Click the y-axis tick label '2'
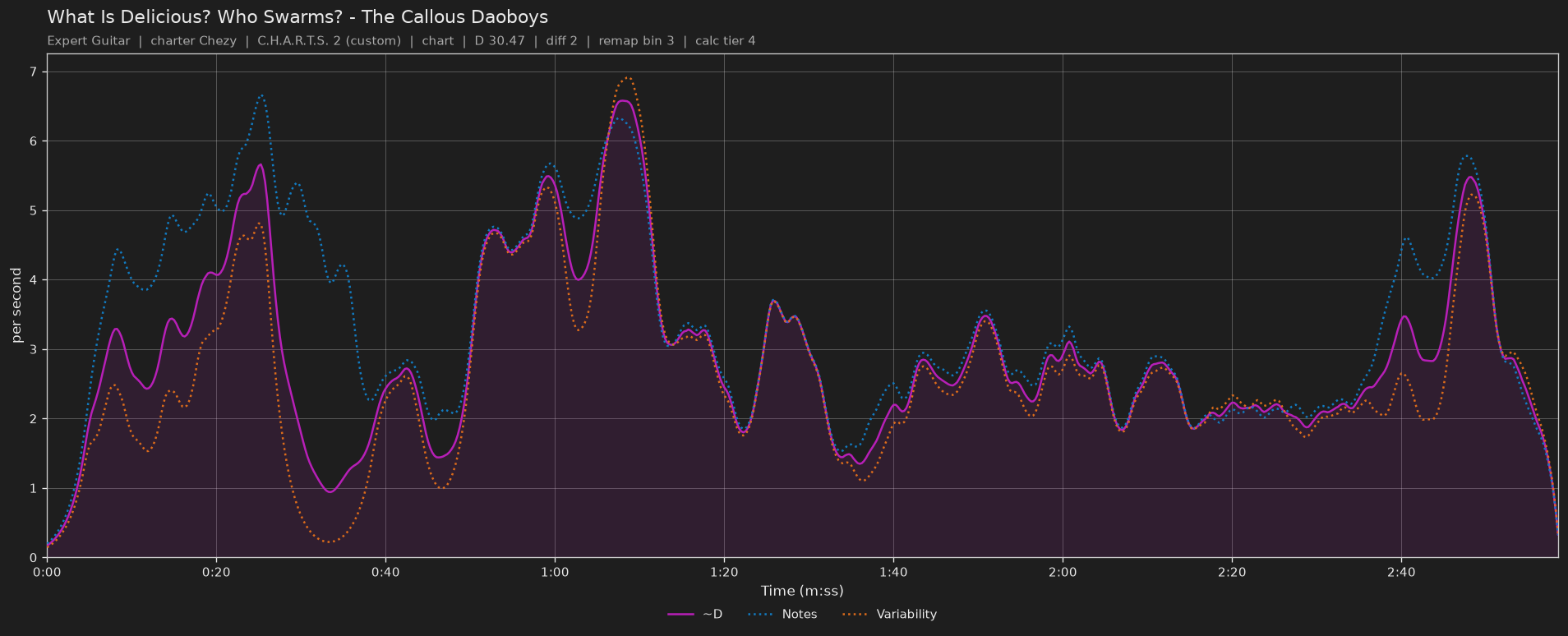The image size is (1568, 636). [34, 419]
